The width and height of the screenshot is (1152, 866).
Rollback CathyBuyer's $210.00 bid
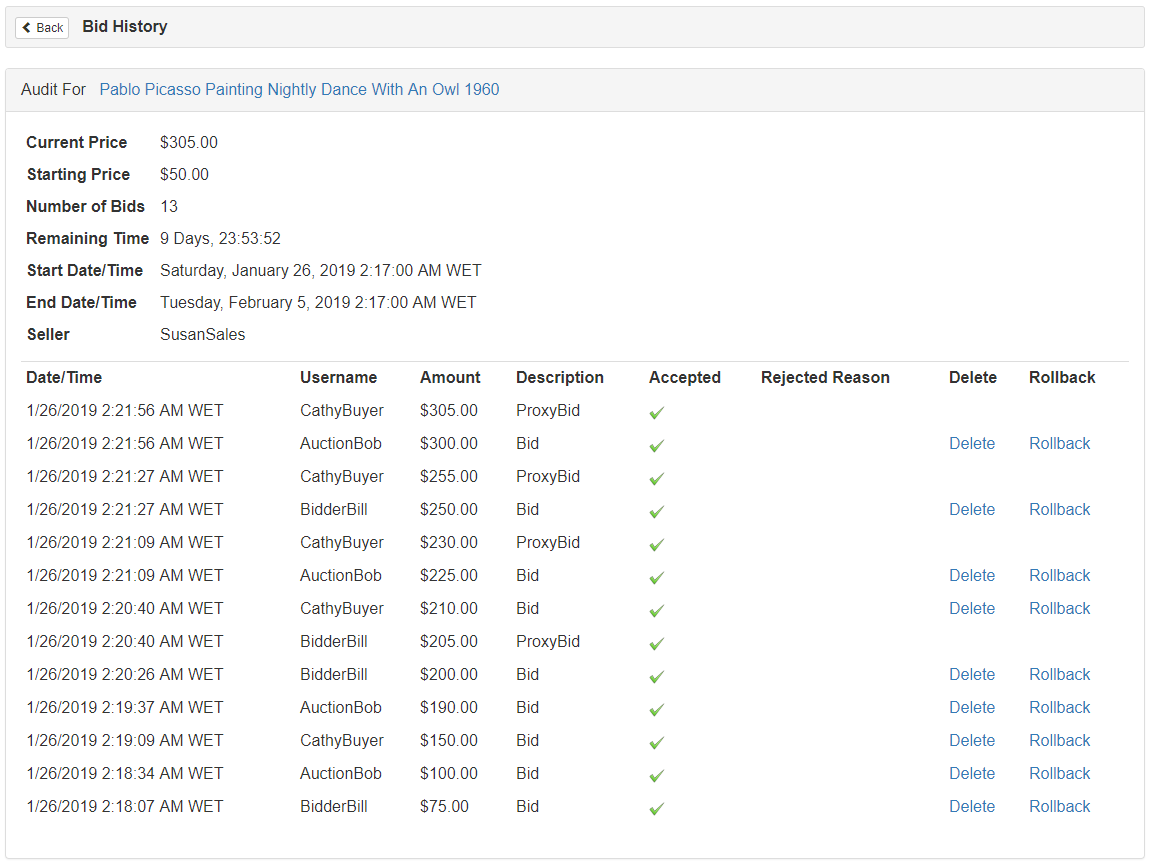[x=1059, y=609]
